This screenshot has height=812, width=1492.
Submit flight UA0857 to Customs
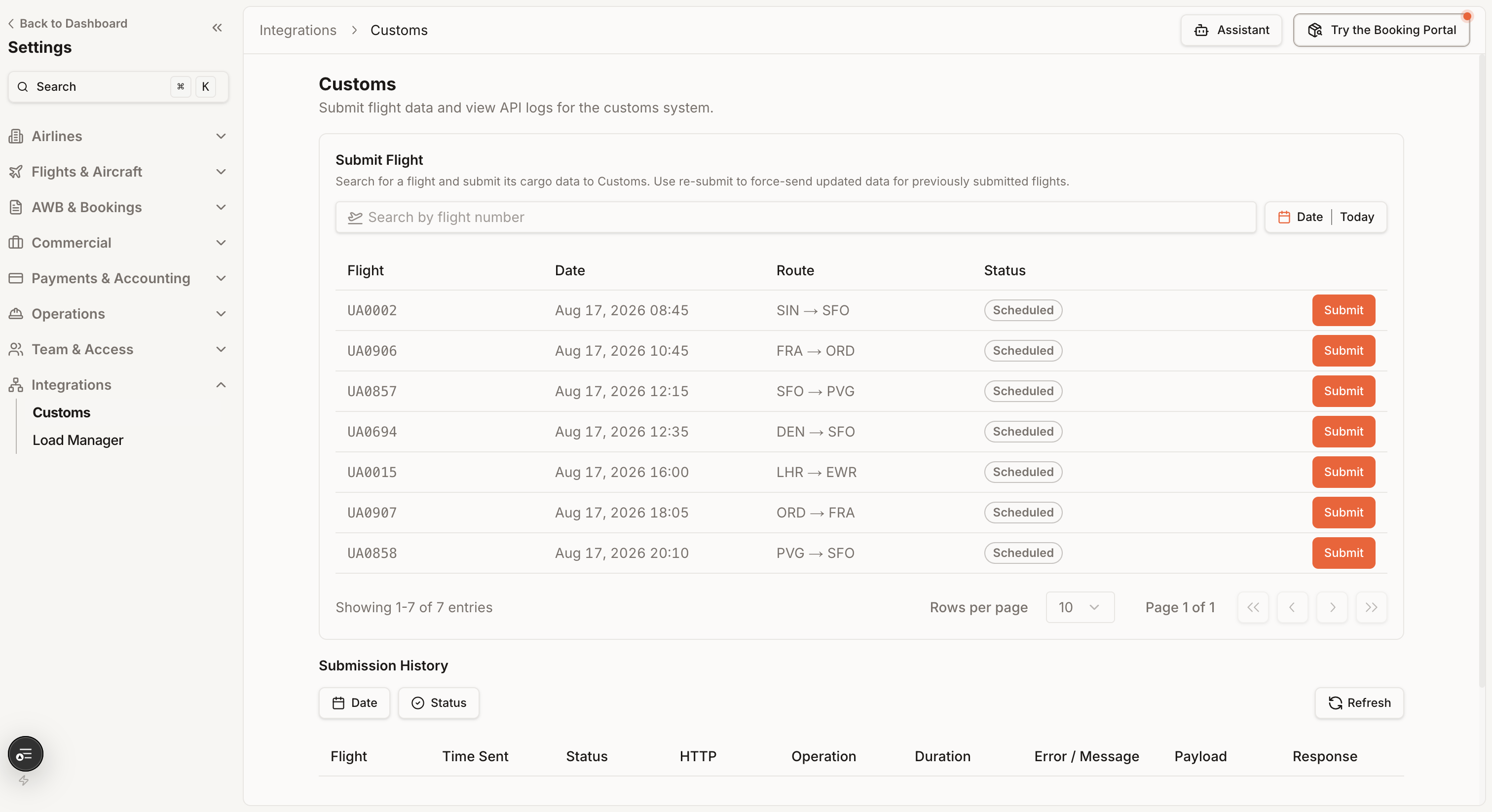pos(1343,391)
